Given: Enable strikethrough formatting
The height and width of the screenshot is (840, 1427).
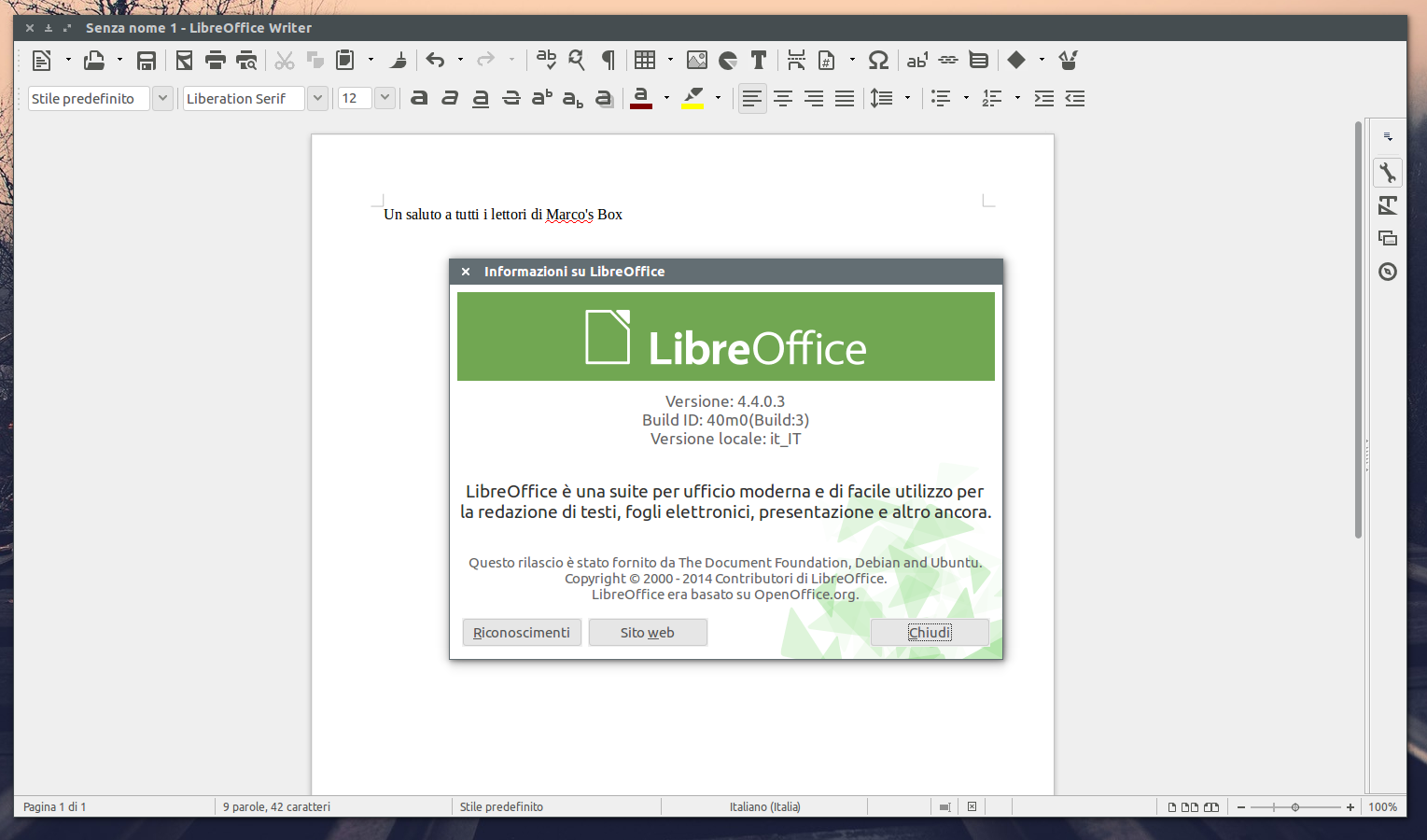Looking at the screenshot, I should [x=511, y=98].
